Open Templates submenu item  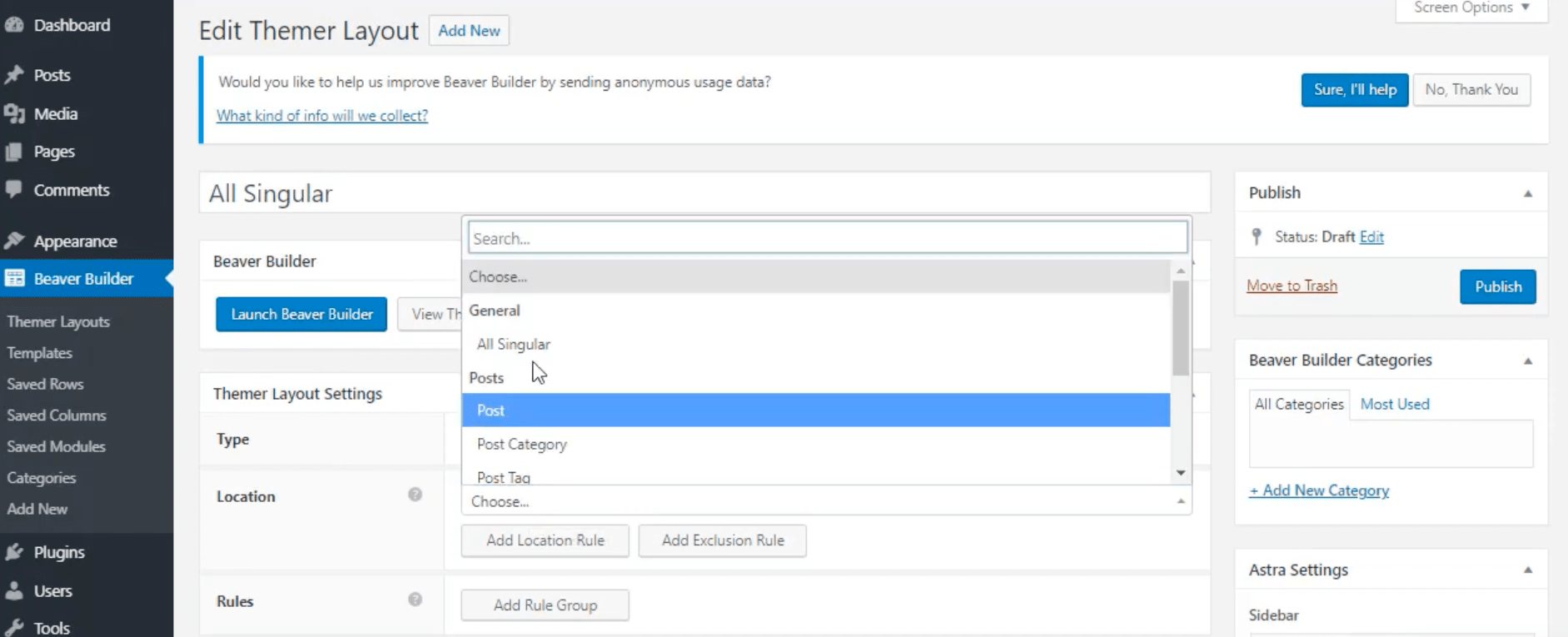39,353
